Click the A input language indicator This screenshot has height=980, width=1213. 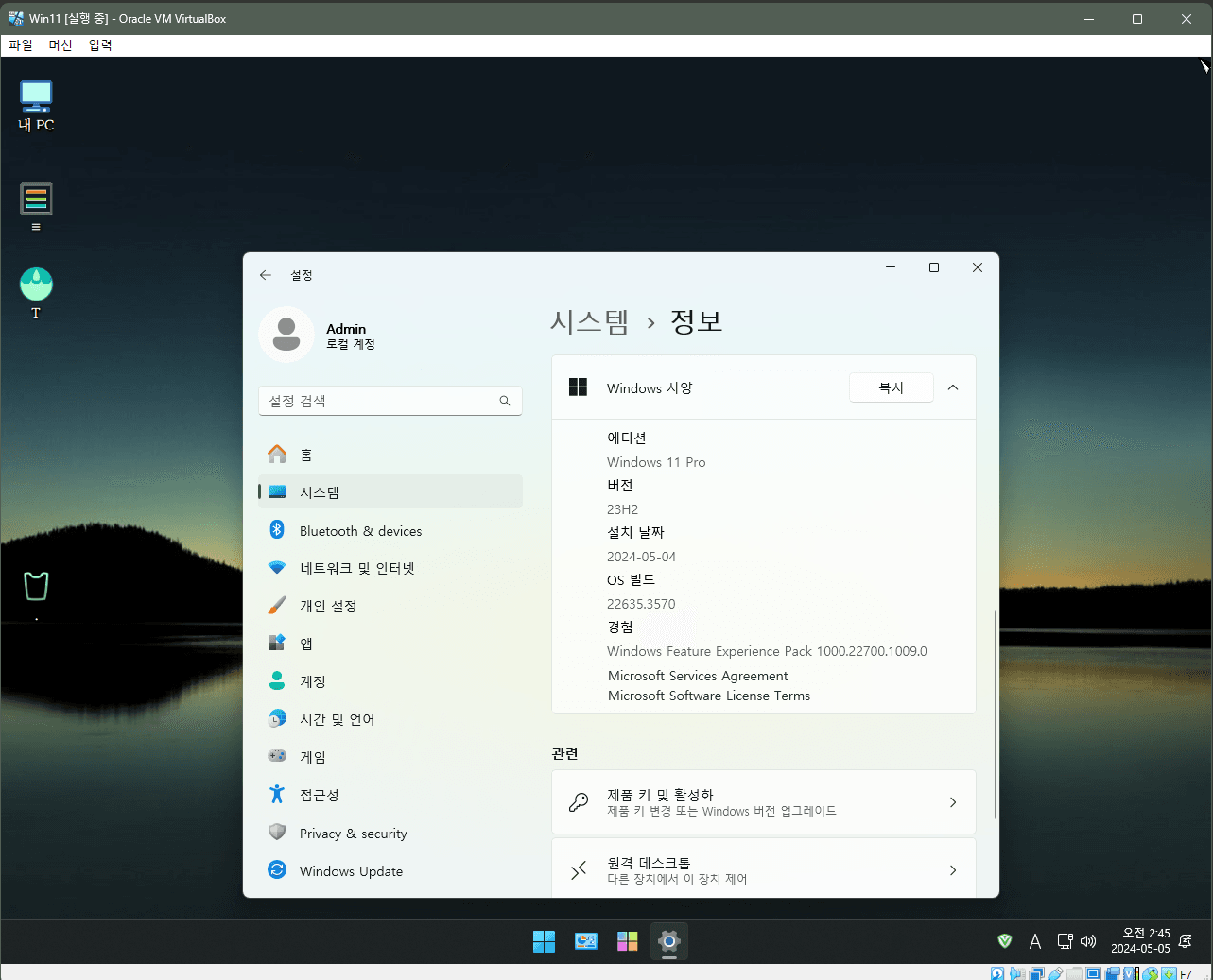(x=1035, y=941)
